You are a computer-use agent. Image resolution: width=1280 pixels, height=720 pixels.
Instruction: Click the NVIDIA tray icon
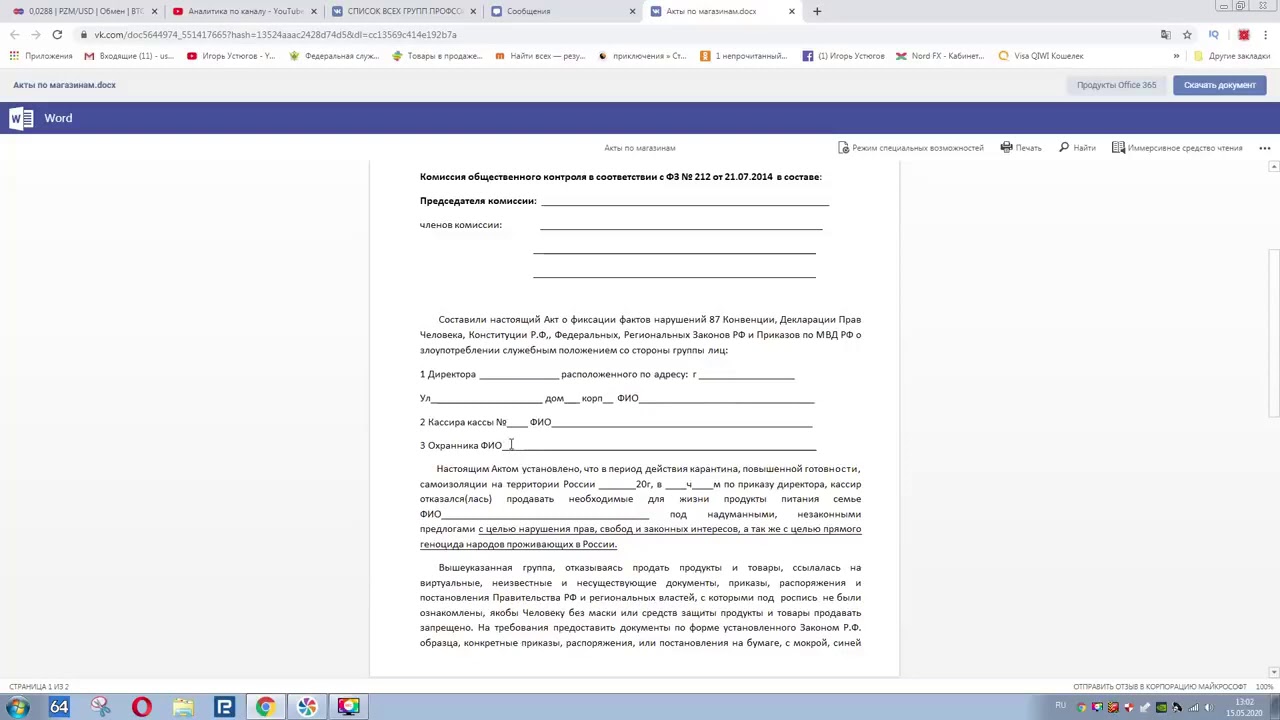click(x=1161, y=708)
